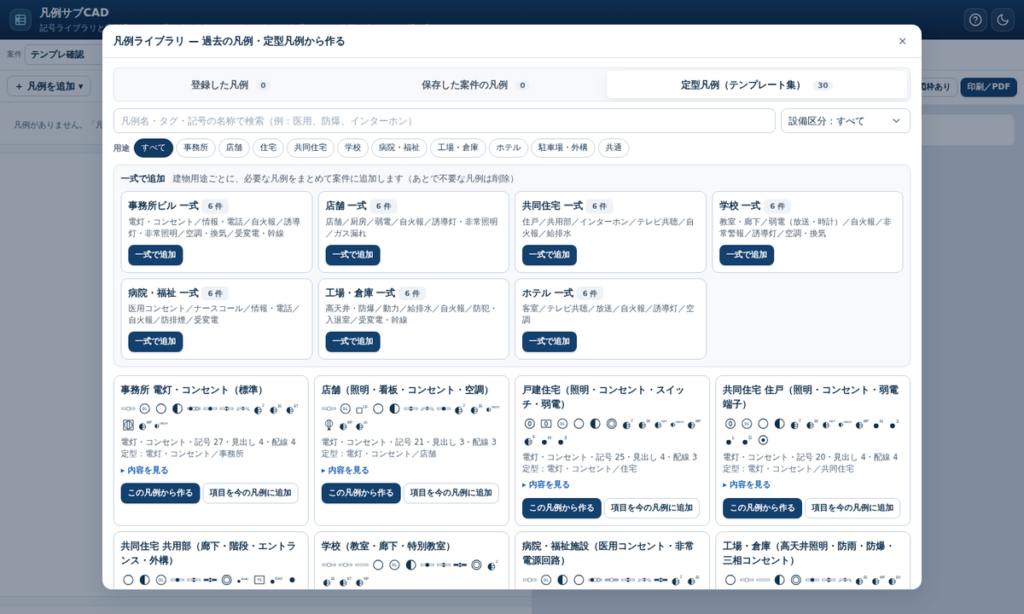This screenshot has height=614, width=1024.
Task: Filter by 学校 usage chip
Action: click(353, 148)
